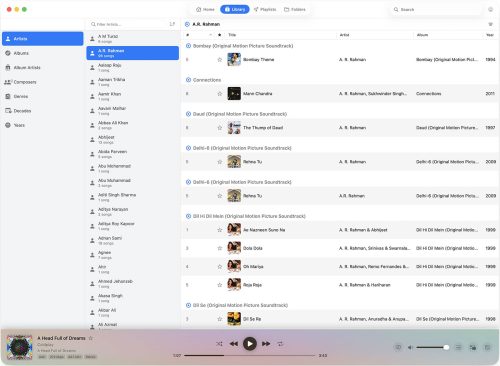Skip to the next track
The width and height of the screenshot is (500, 366).
266,344
